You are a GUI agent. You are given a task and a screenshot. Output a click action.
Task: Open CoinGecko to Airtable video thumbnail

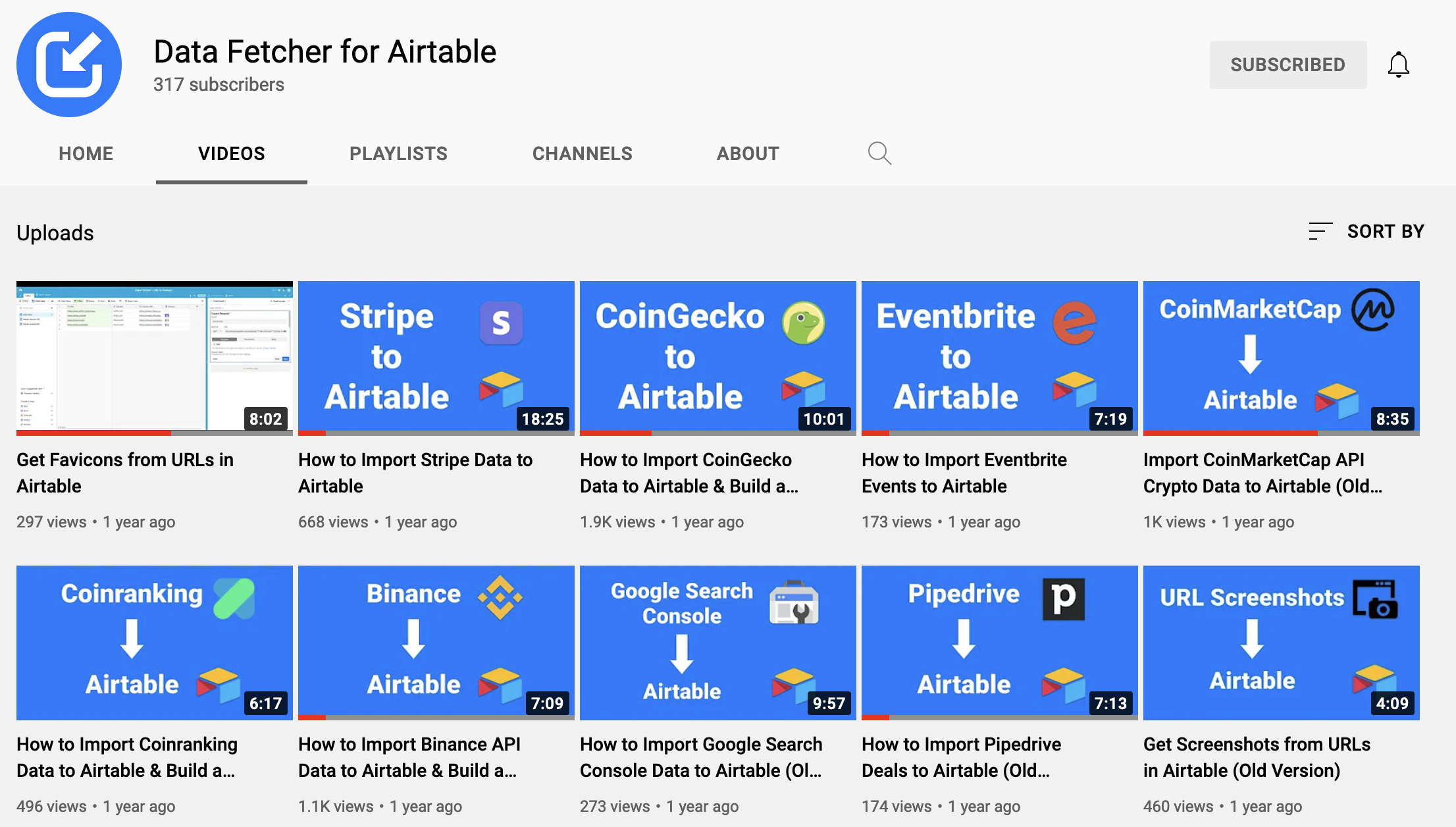pyautogui.click(x=718, y=358)
